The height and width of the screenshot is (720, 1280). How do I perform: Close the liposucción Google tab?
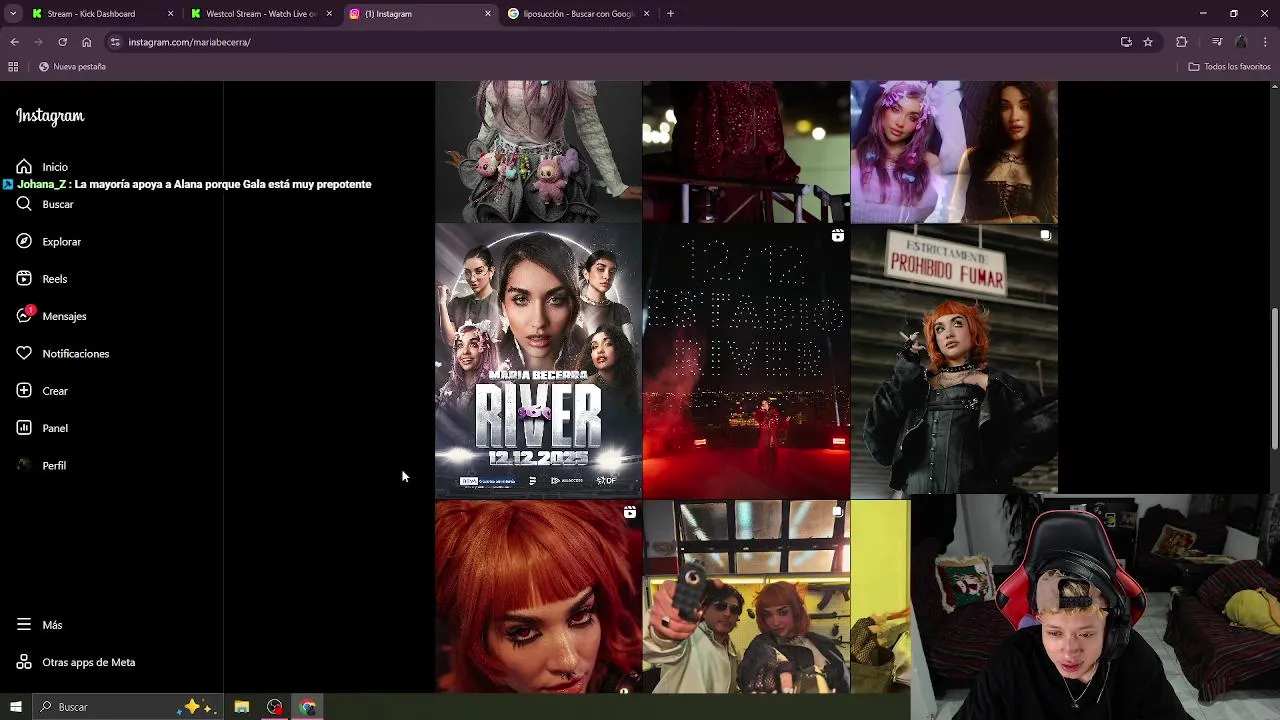pyautogui.click(x=647, y=14)
